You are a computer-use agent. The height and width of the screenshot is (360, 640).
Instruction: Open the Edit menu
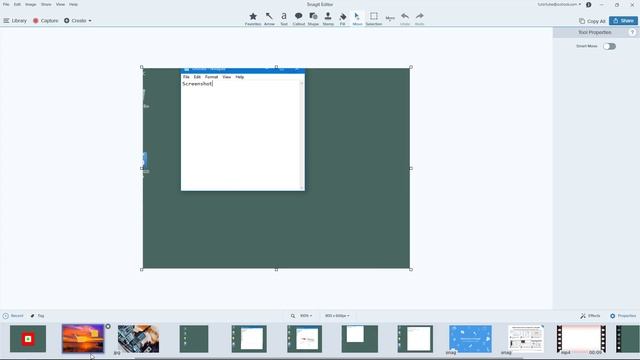tap(17, 4)
